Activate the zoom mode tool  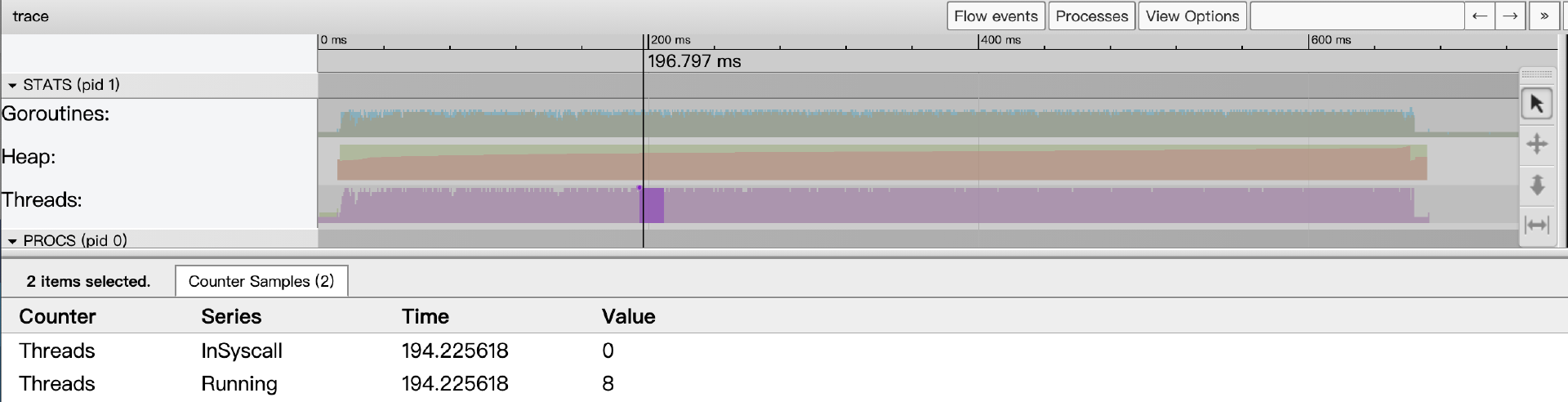[1536, 185]
